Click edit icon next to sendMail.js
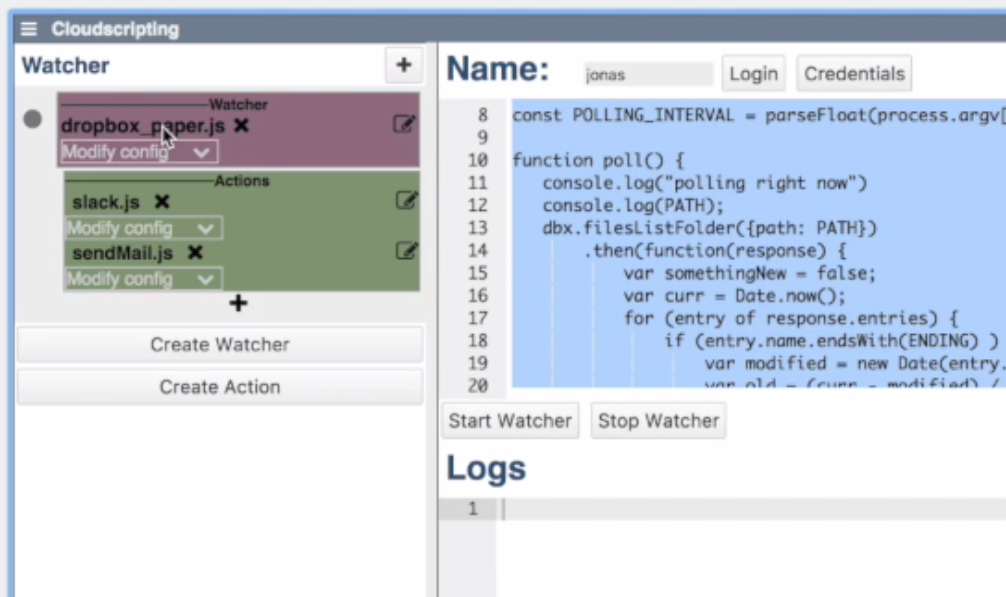1006x597 pixels. click(x=406, y=251)
